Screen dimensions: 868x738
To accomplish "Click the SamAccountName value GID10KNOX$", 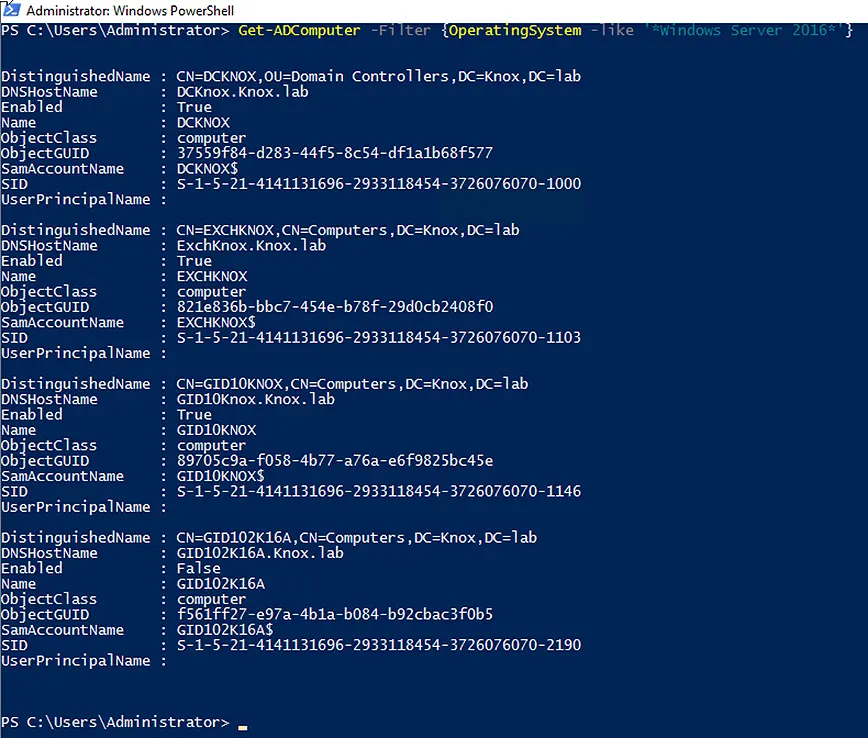I will [x=220, y=477].
